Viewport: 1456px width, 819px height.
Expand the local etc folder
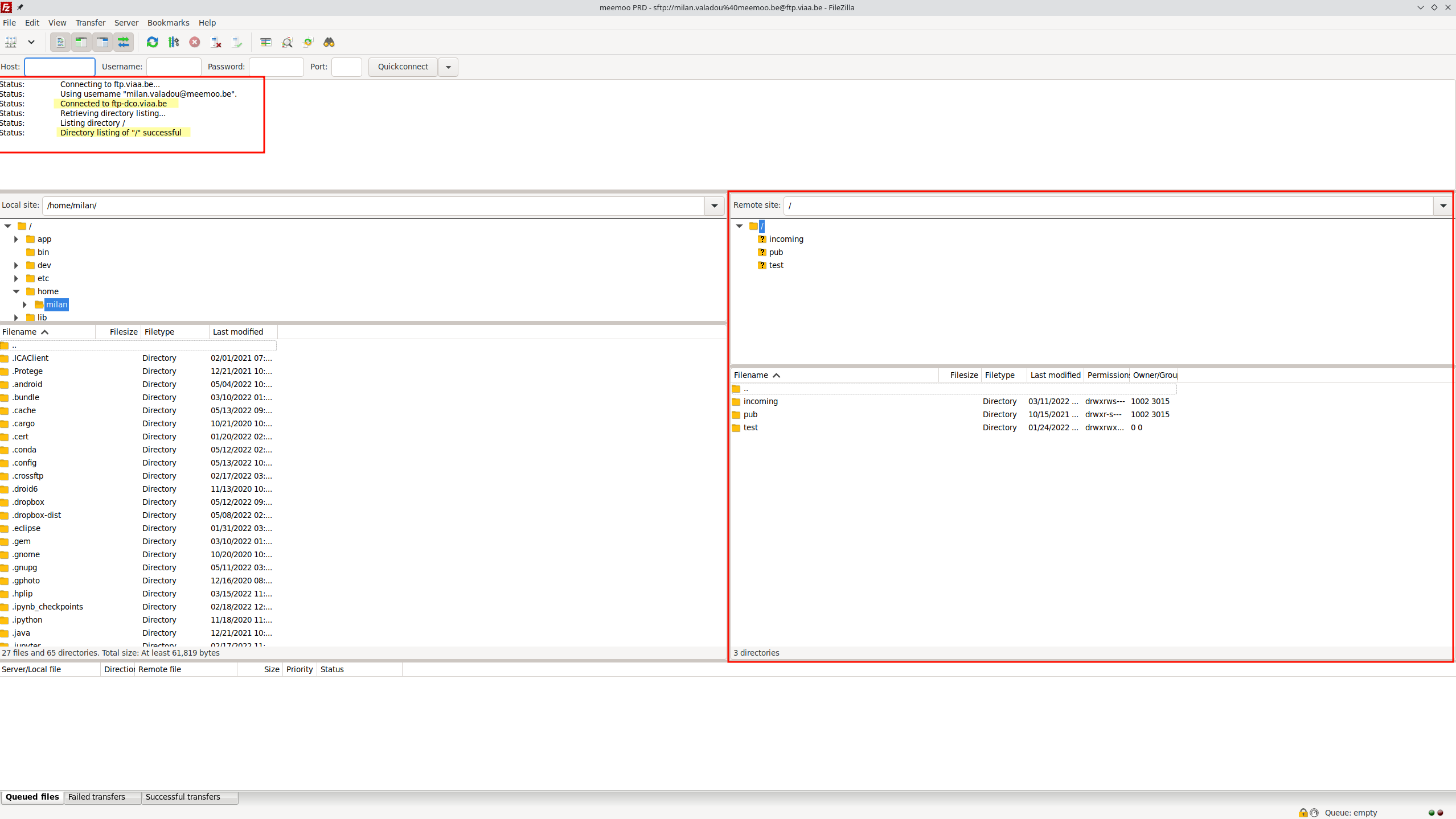point(16,278)
